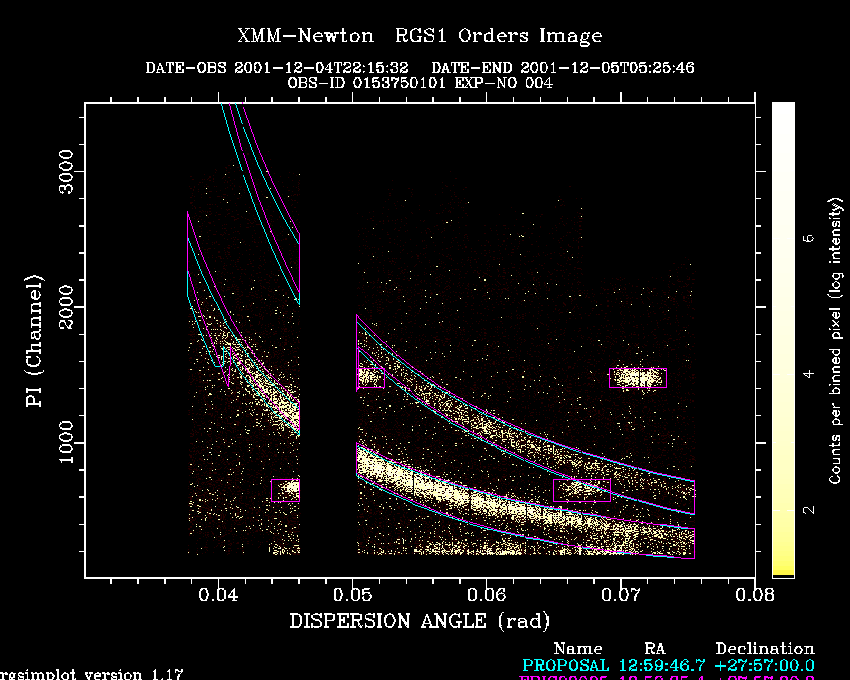Click the colorbar tick label 2
Viewport: 850px width, 680px height.
(x=808, y=510)
